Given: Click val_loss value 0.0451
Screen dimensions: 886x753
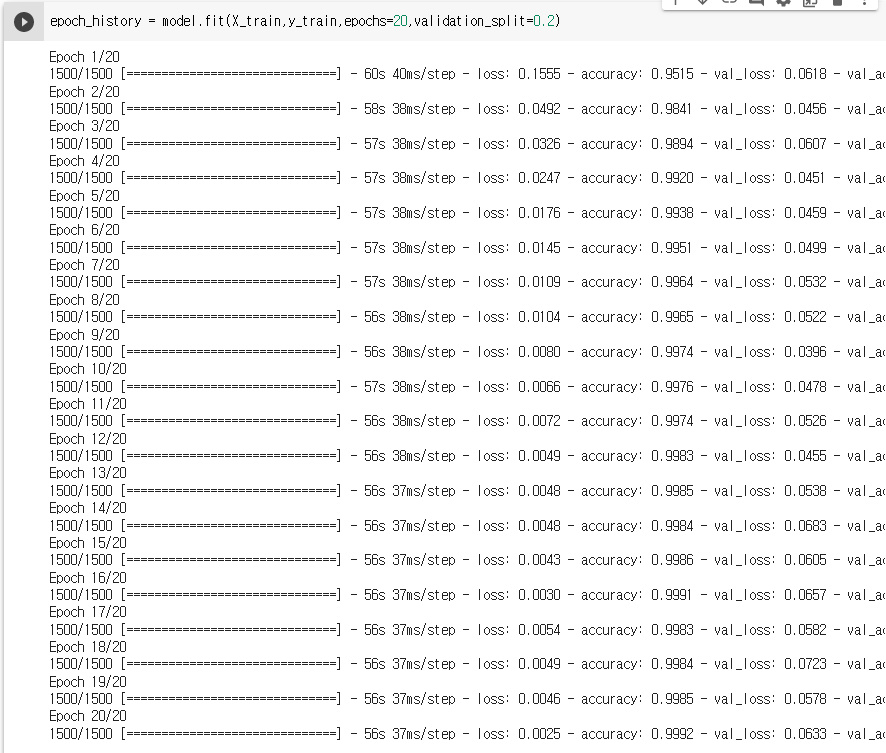Looking at the screenshot, I should tap(804, 178).
